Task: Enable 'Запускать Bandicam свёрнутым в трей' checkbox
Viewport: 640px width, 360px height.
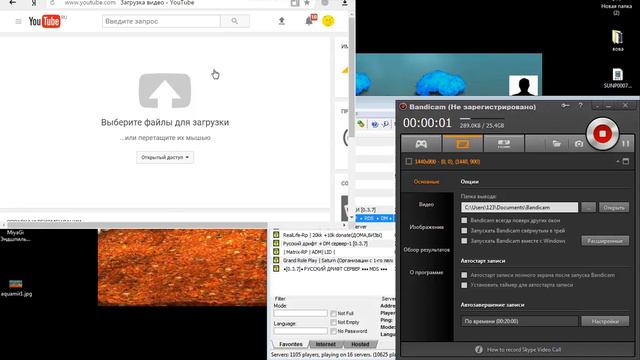Action: [464, 231]
